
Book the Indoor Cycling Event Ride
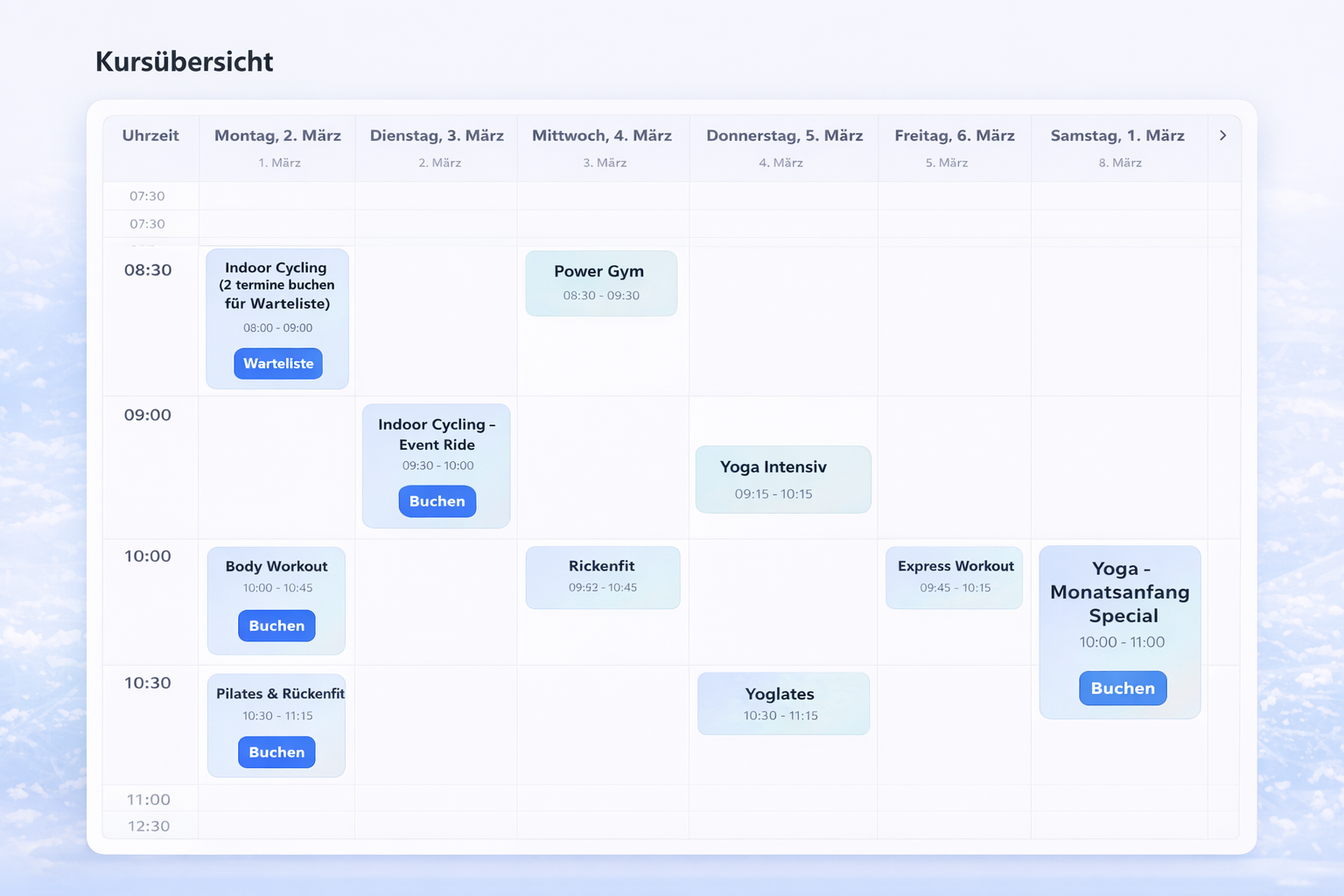(437, 501)
